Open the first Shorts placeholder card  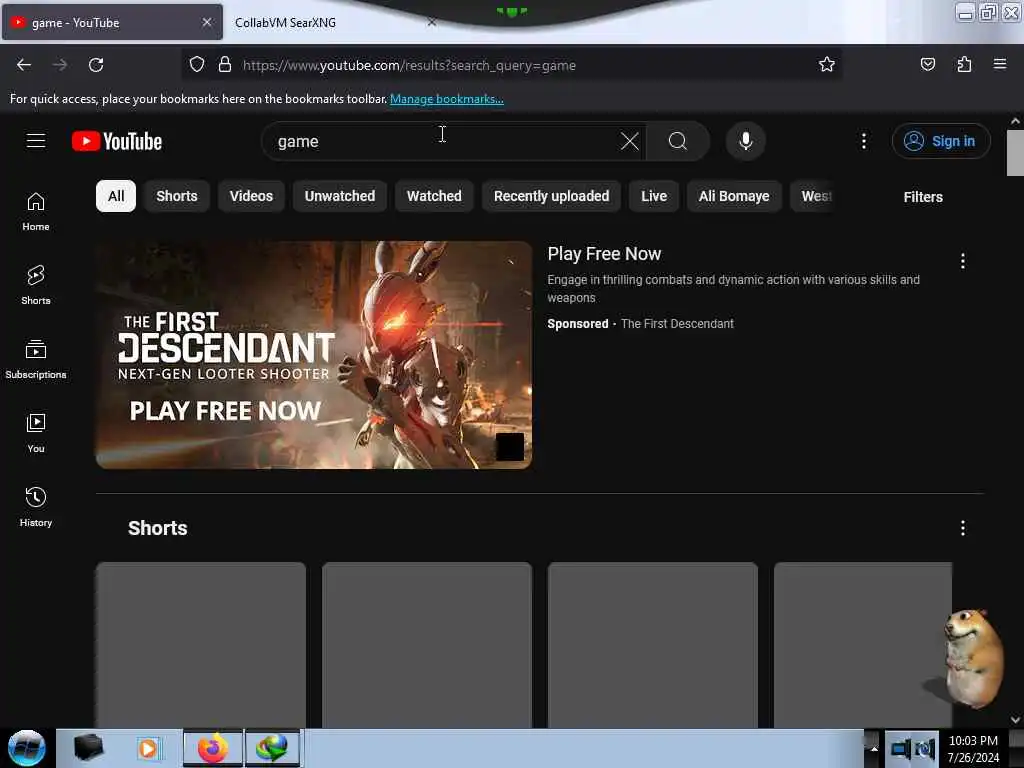(x=200, y=645)
